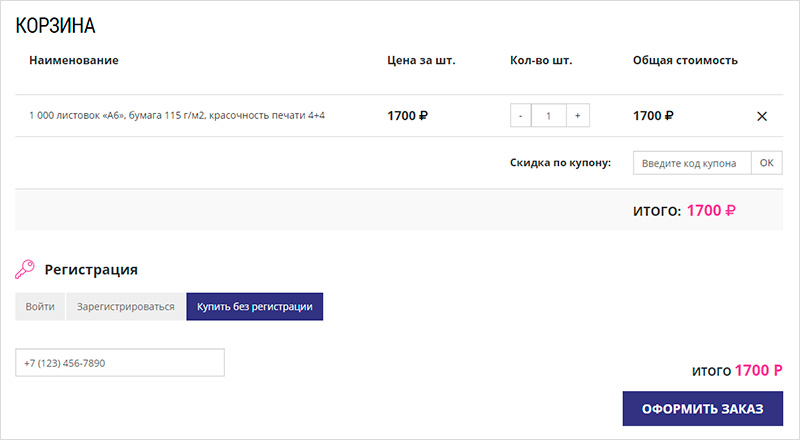Click the Цена за шт. column header
800x440 pixels.
tap(421, 60)
